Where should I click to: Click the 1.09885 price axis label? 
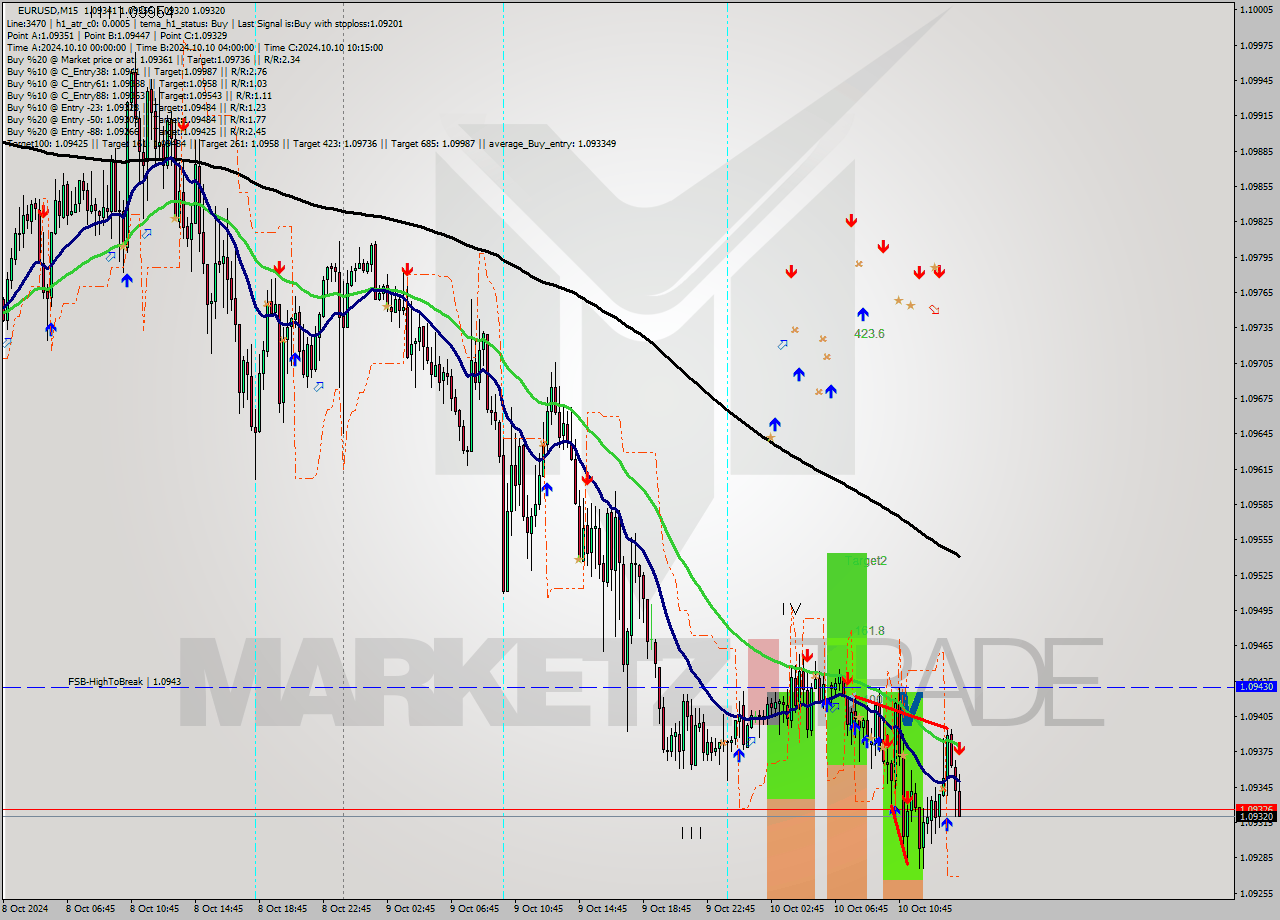pos(1256,151)
